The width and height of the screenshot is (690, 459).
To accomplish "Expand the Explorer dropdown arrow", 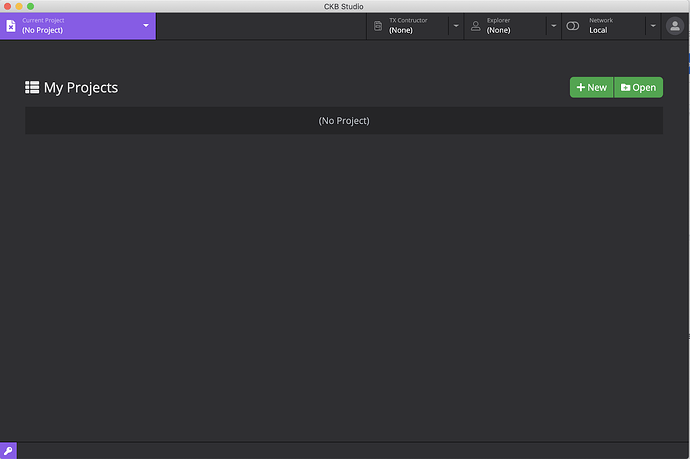I will (554, 26).
